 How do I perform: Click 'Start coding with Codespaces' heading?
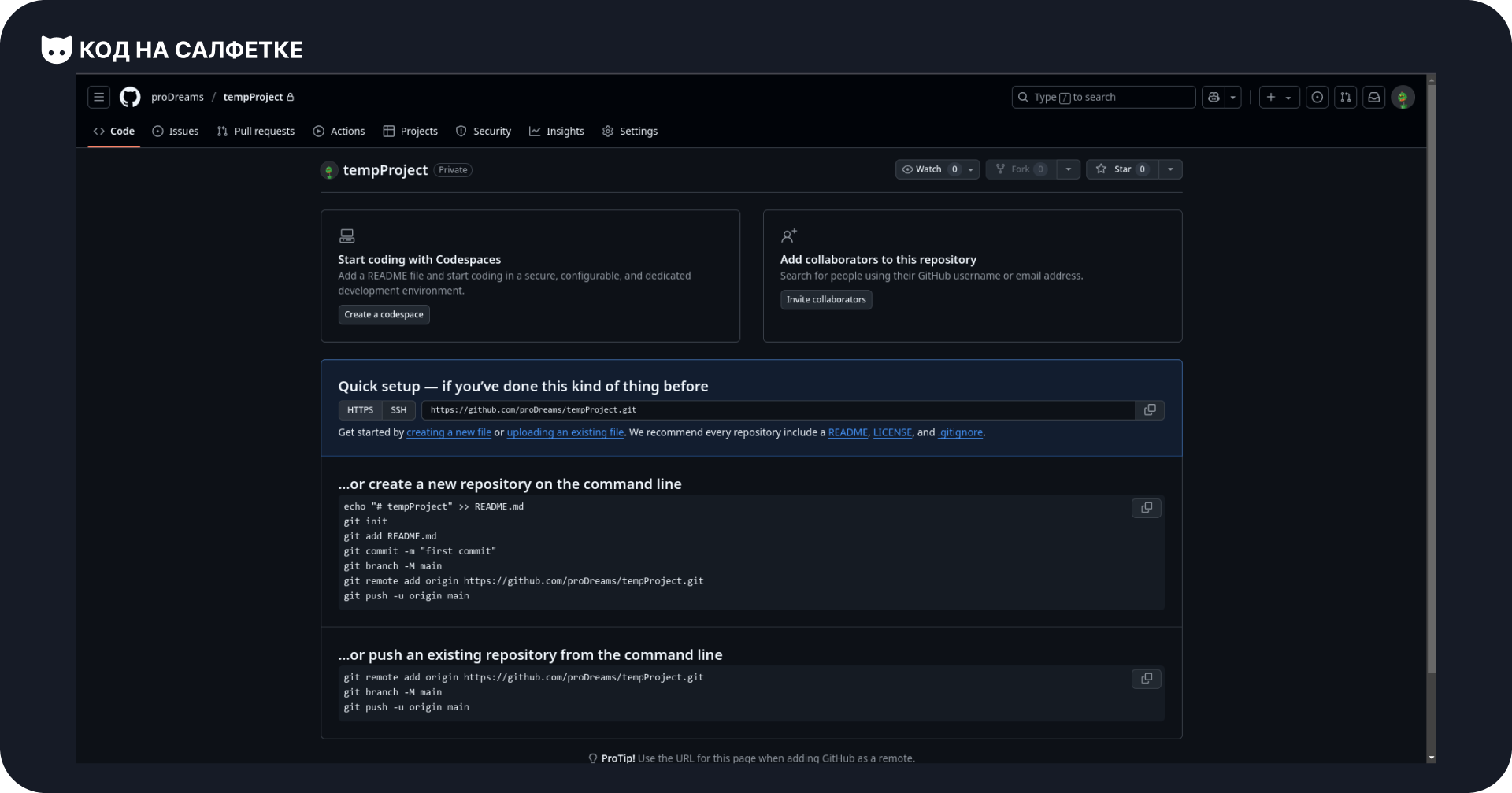pos(419,260)
